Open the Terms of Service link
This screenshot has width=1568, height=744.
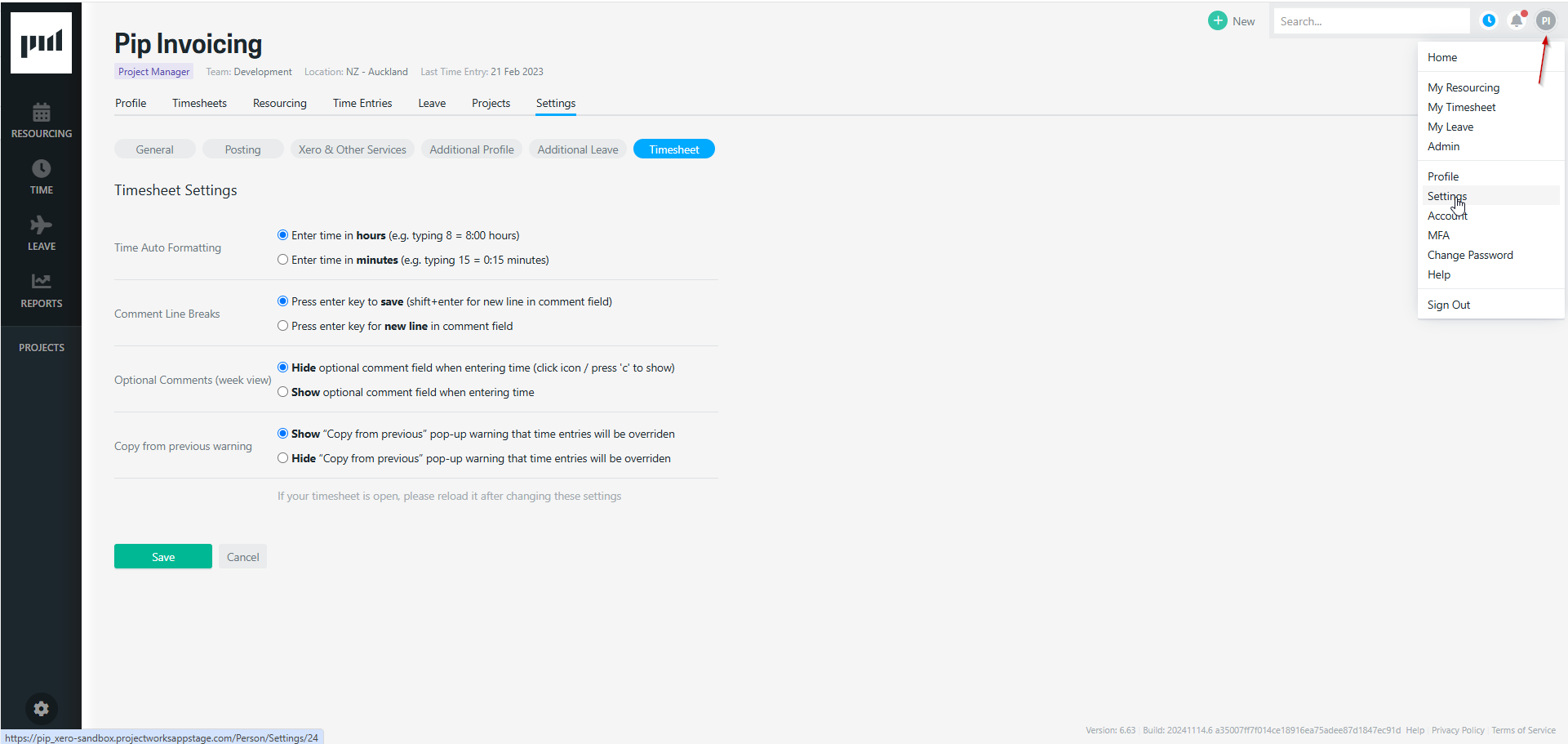pos(1523,730)
